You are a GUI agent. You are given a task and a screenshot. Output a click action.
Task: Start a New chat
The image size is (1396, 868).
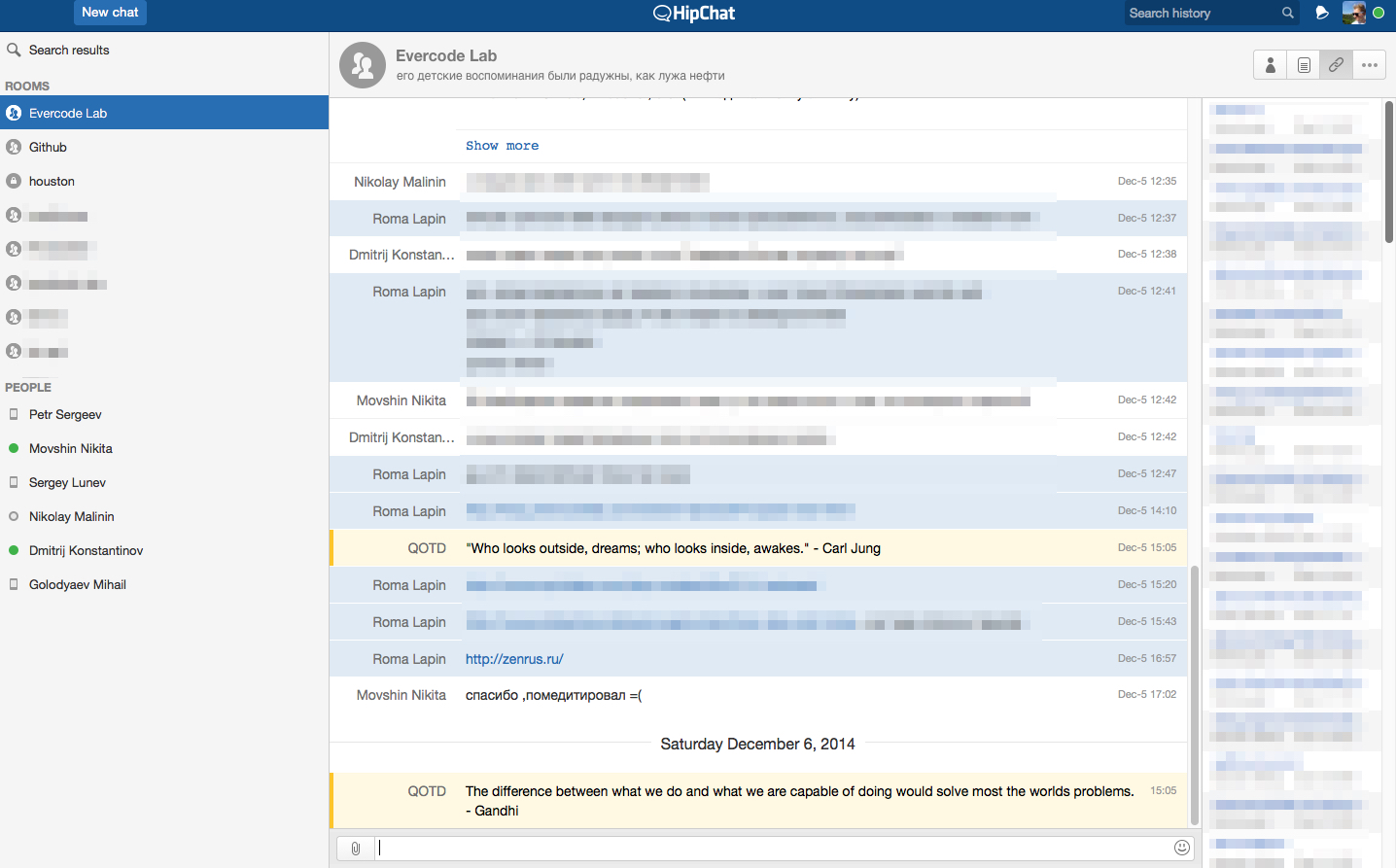(x=110, y=13)
